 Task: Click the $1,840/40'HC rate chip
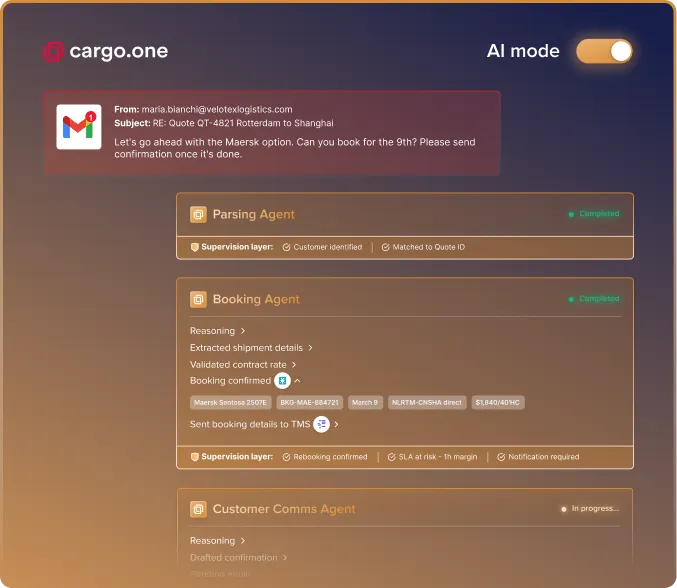tap(498, 403)
